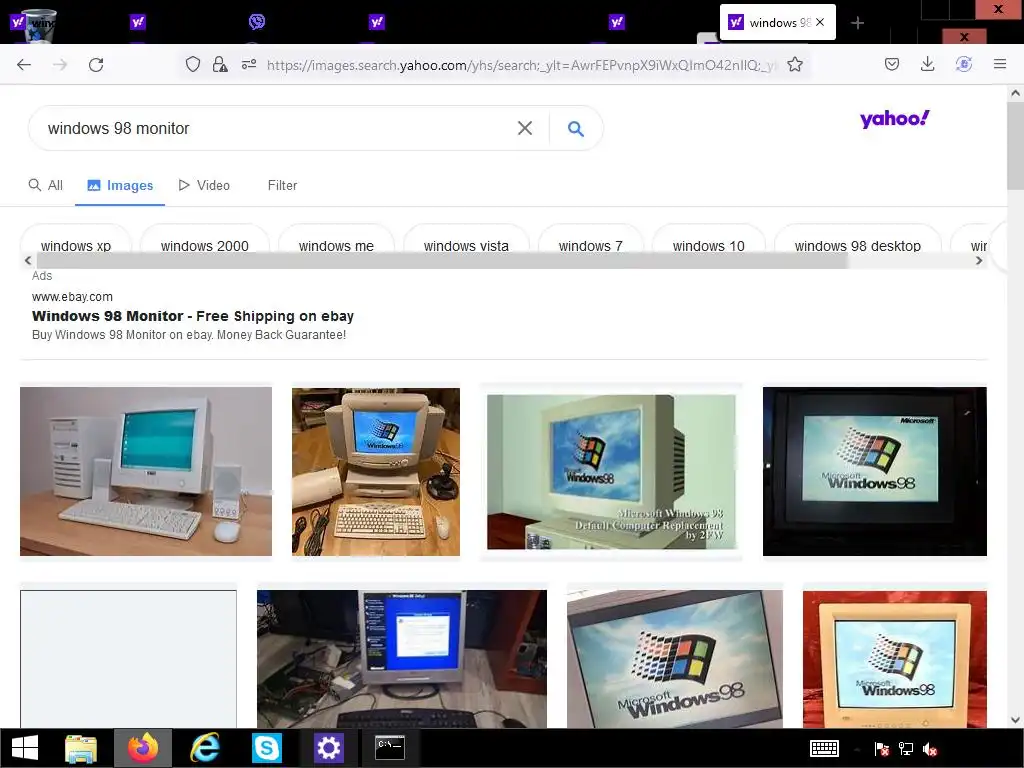Edit the windows 98 monitor search field

point(274,128)
